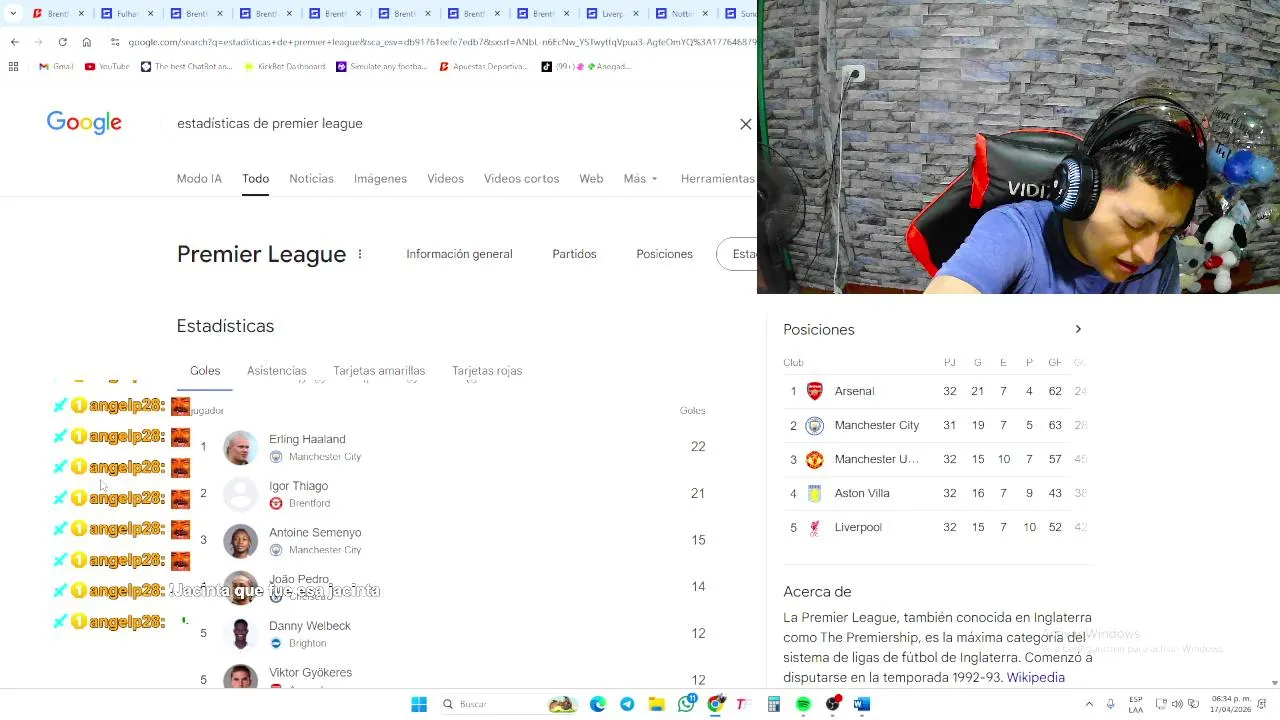Click the Arsenal club crest
This screenshot has width=1280, height=720.
(815, 391)
